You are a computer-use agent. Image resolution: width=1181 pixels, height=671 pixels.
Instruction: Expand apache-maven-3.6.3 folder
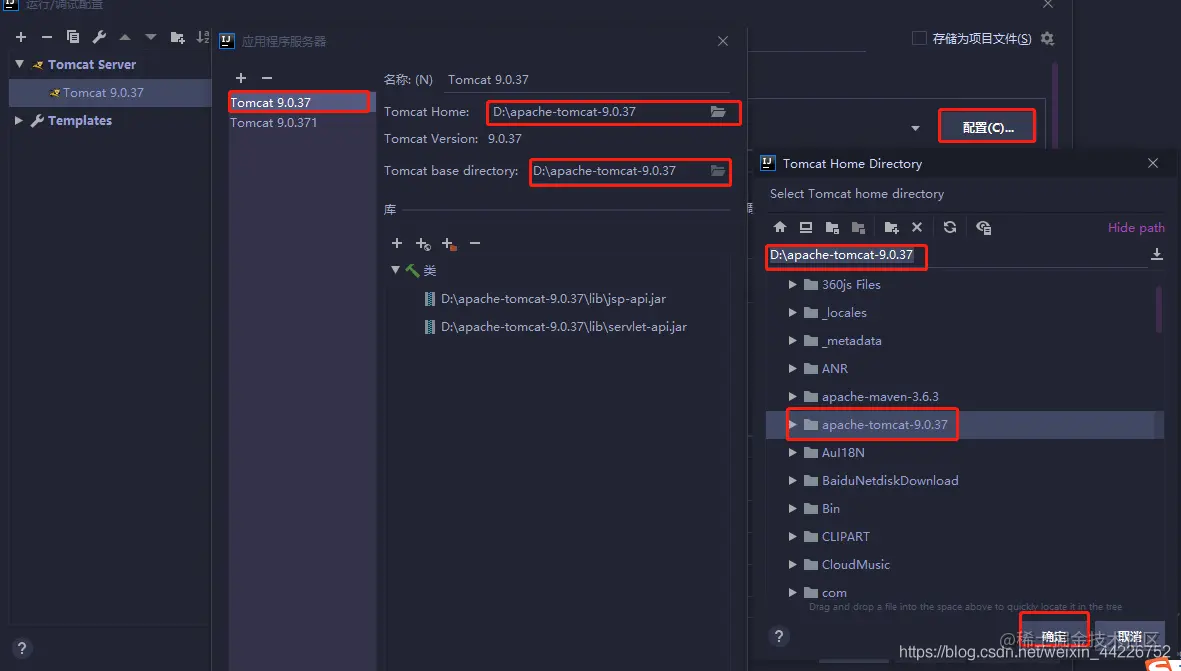[792, 396]
